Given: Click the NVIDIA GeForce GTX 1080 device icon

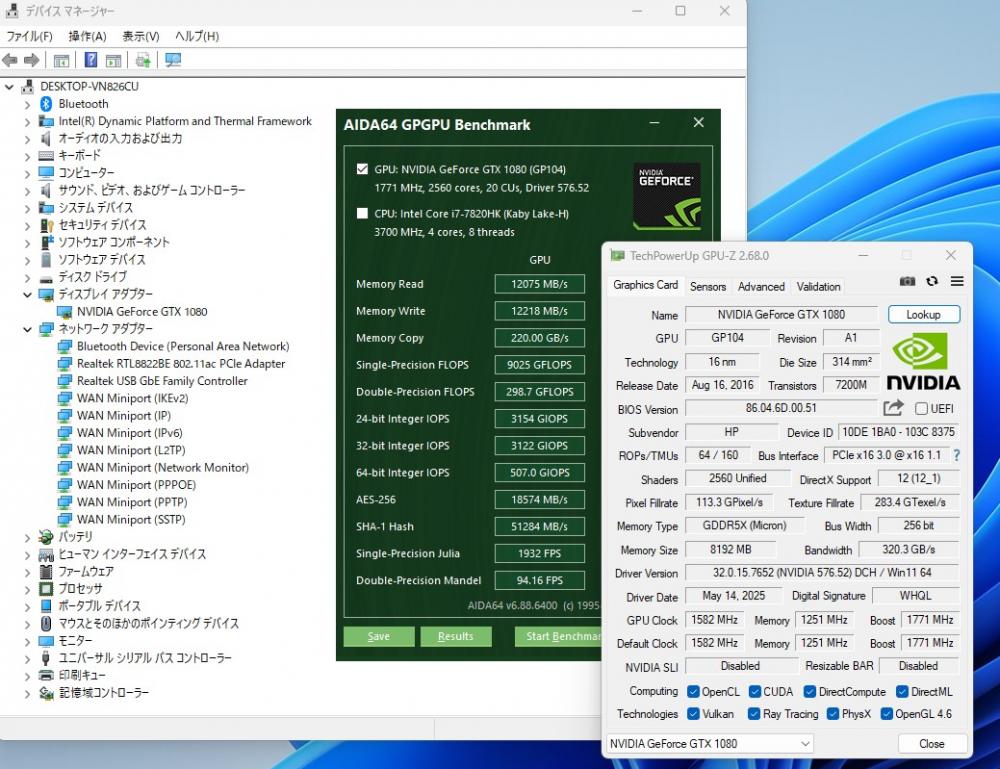Looking at the screenshot, I should 64,312.
